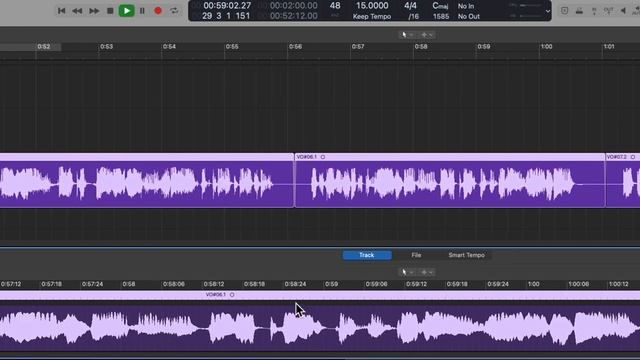
Task: Click the loop circle icon beside VO#07.2
Action: (633, 157)
